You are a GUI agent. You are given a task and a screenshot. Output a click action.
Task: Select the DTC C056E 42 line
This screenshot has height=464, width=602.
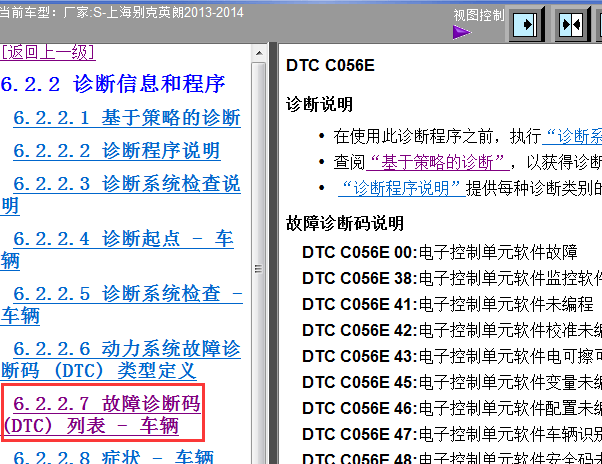click(452, 330)
